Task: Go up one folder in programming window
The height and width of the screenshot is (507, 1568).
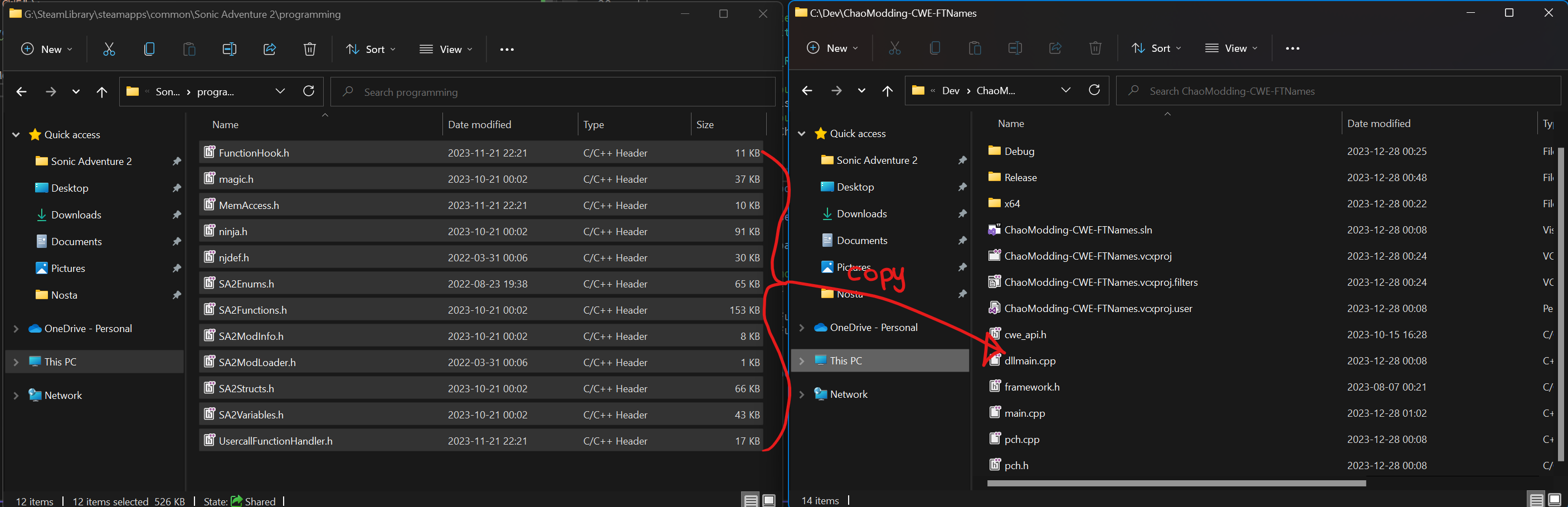Action: point(101,92)
